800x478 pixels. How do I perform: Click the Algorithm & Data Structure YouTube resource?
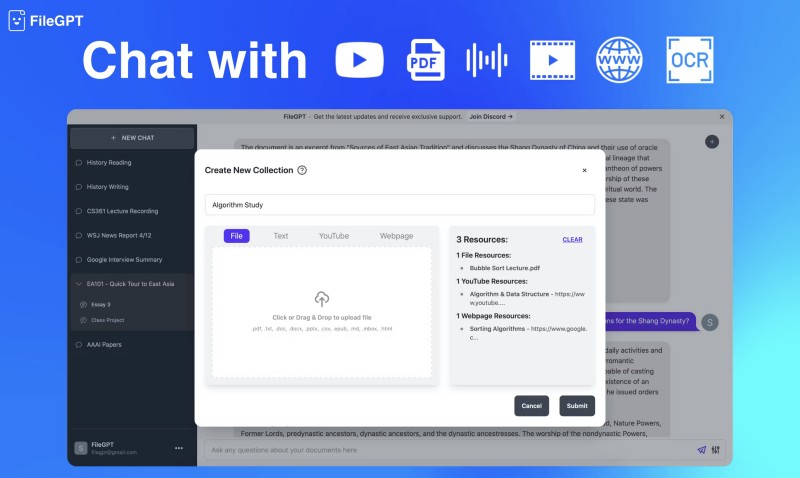527,298
